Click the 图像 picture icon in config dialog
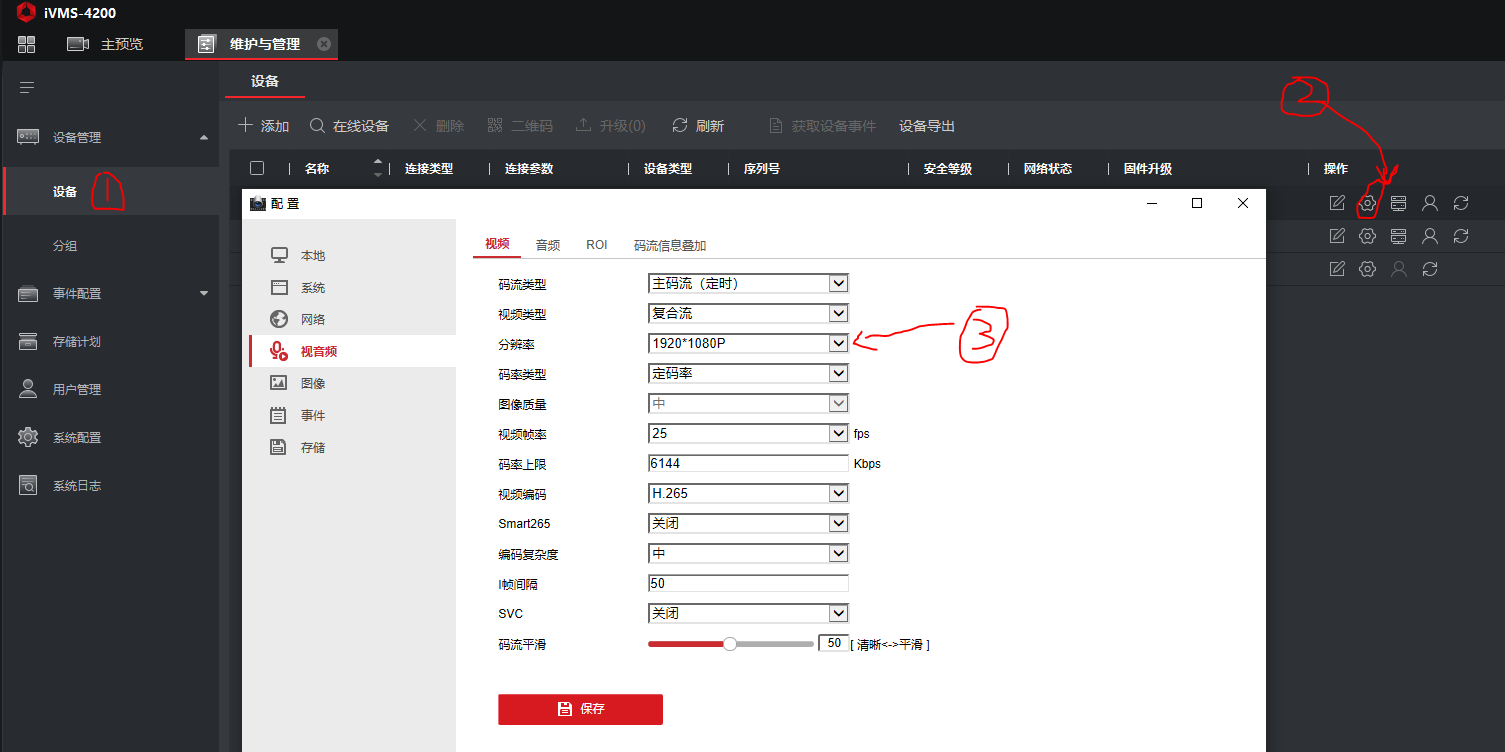 click(x=279, y=383)
